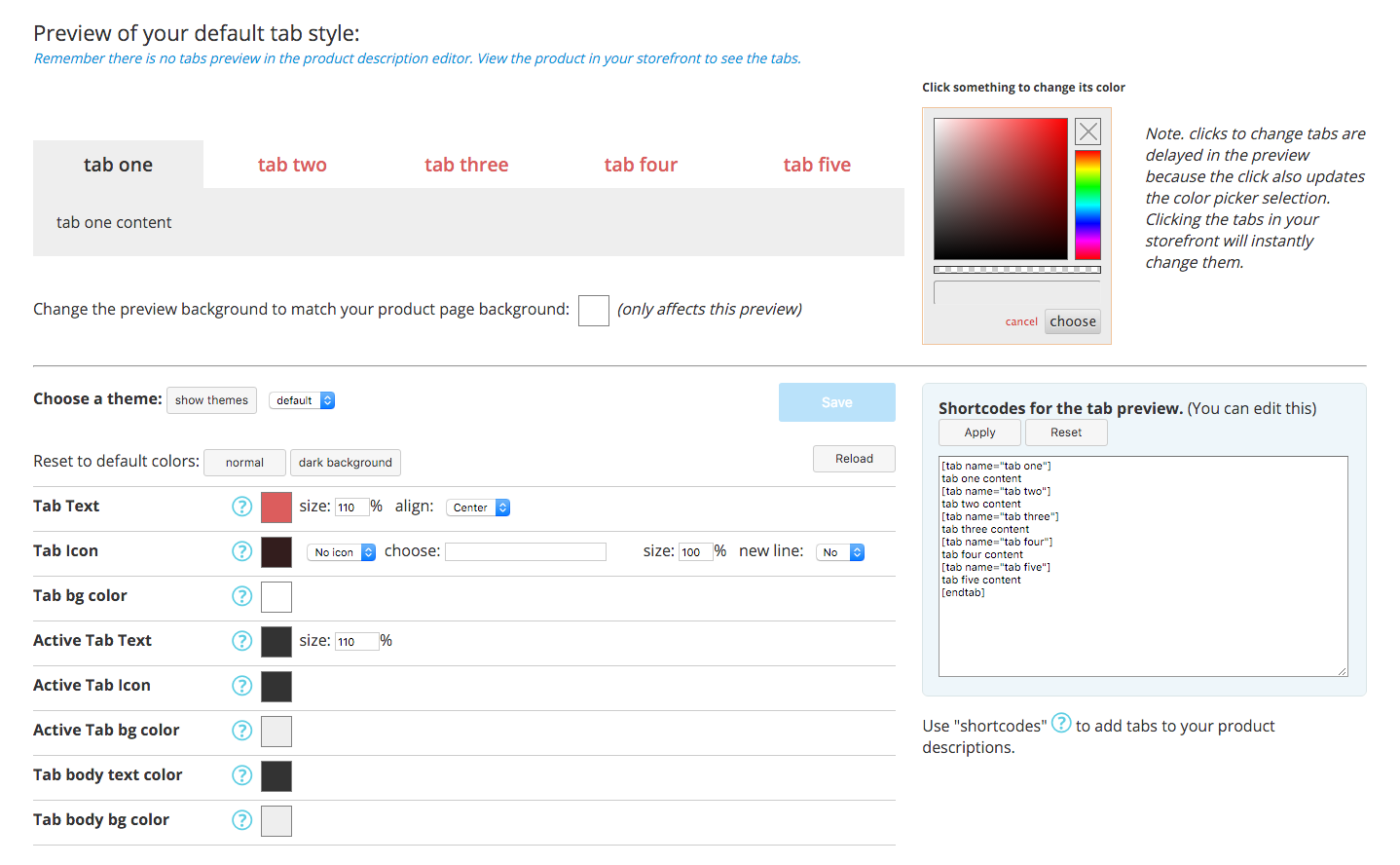Viewport: 1400px width, 865px height.
Task: Click the show themes button
Action: point(211,400)
